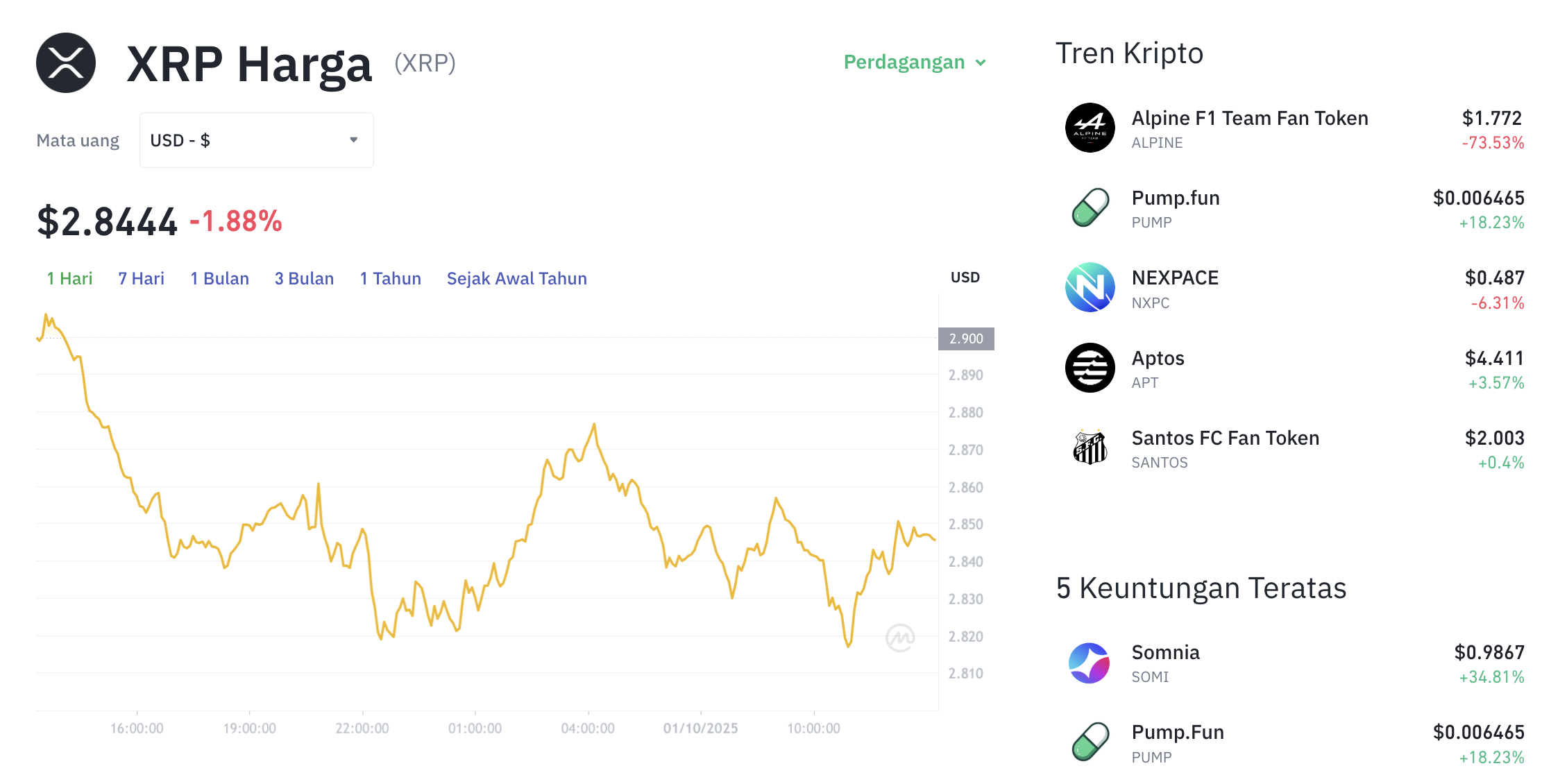Click the CoinMarketCap watermark on chart
Screen dimensions: 1542x784
point(900,638)
